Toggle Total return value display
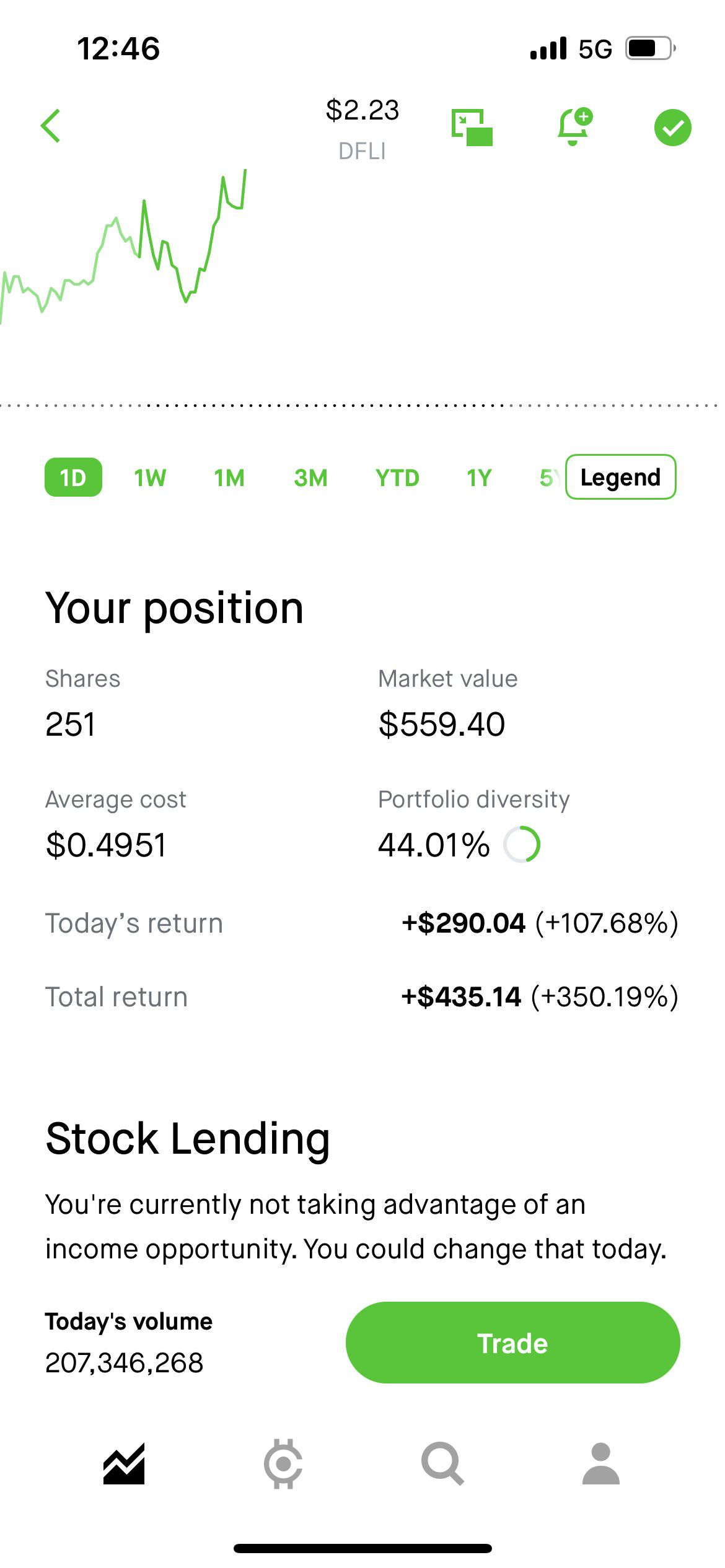 click(x=540, y=996)
